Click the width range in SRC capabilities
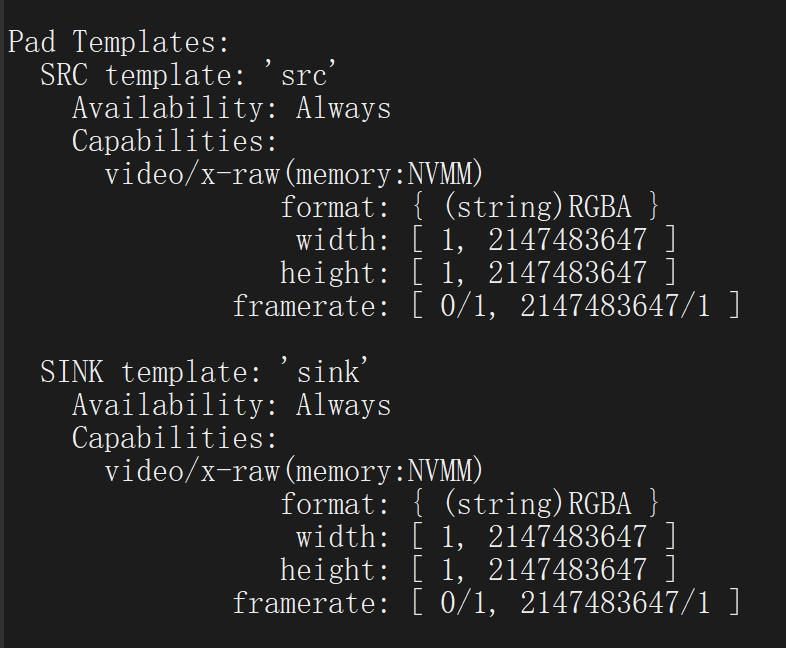 pyautogui.click(x=544, y=241)
